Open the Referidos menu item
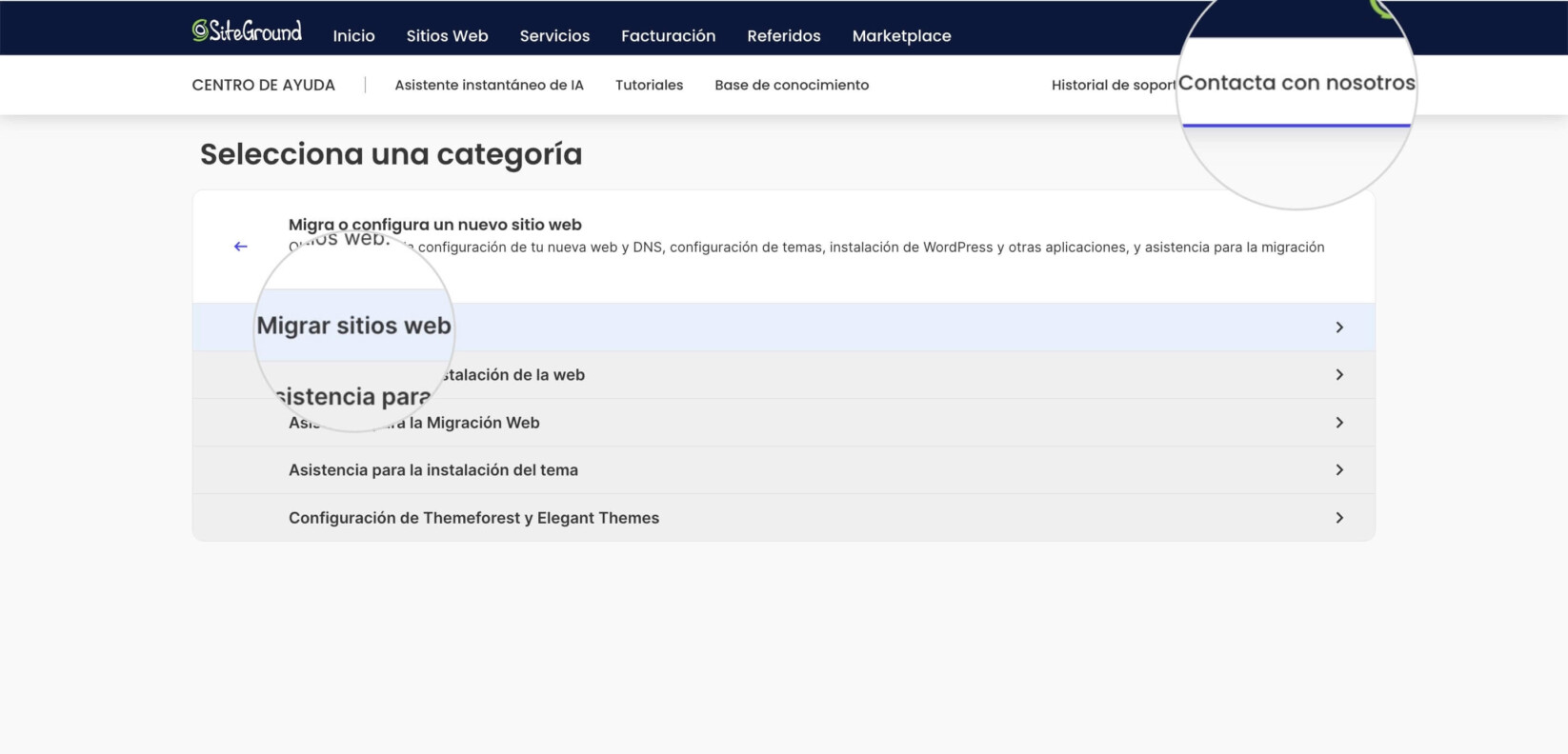Screen dimensions: 1568x754 [x=783, y=35]
